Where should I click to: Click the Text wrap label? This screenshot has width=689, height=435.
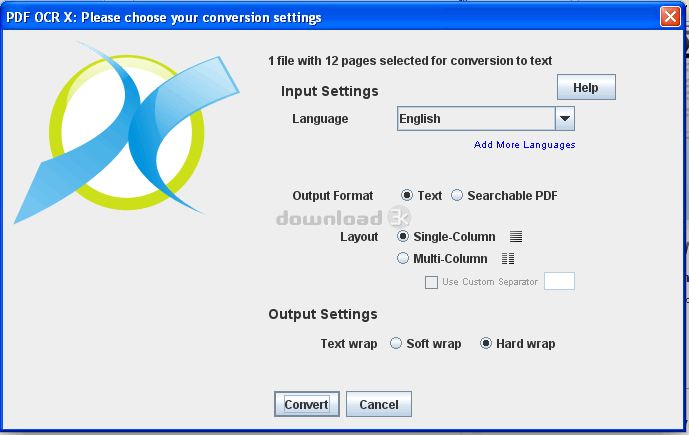click(x=348, y=344)
